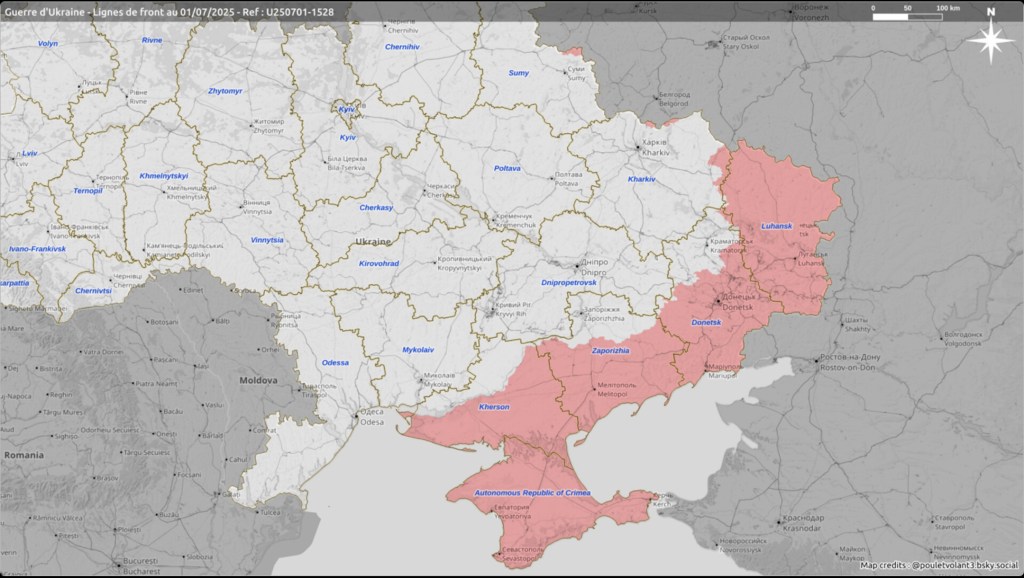Click the Vinnytsia oblast label
Screen dimensions: 1024x578
coord(267,240)
